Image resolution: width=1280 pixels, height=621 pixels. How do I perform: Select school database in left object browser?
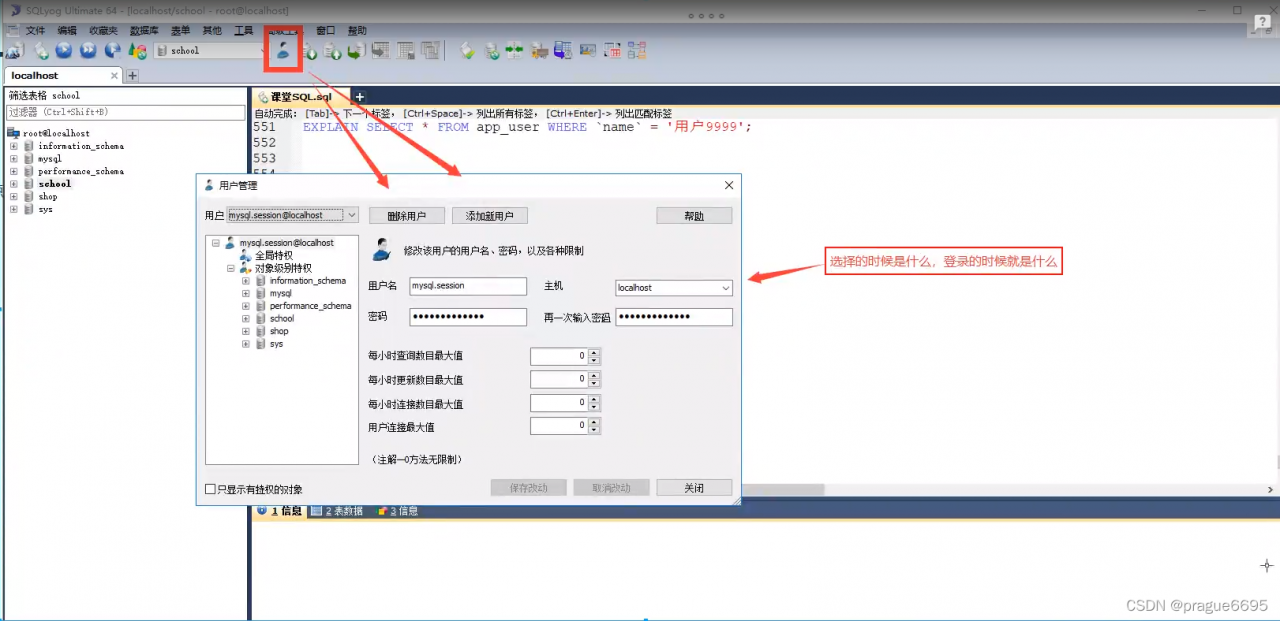coord(54,184)
